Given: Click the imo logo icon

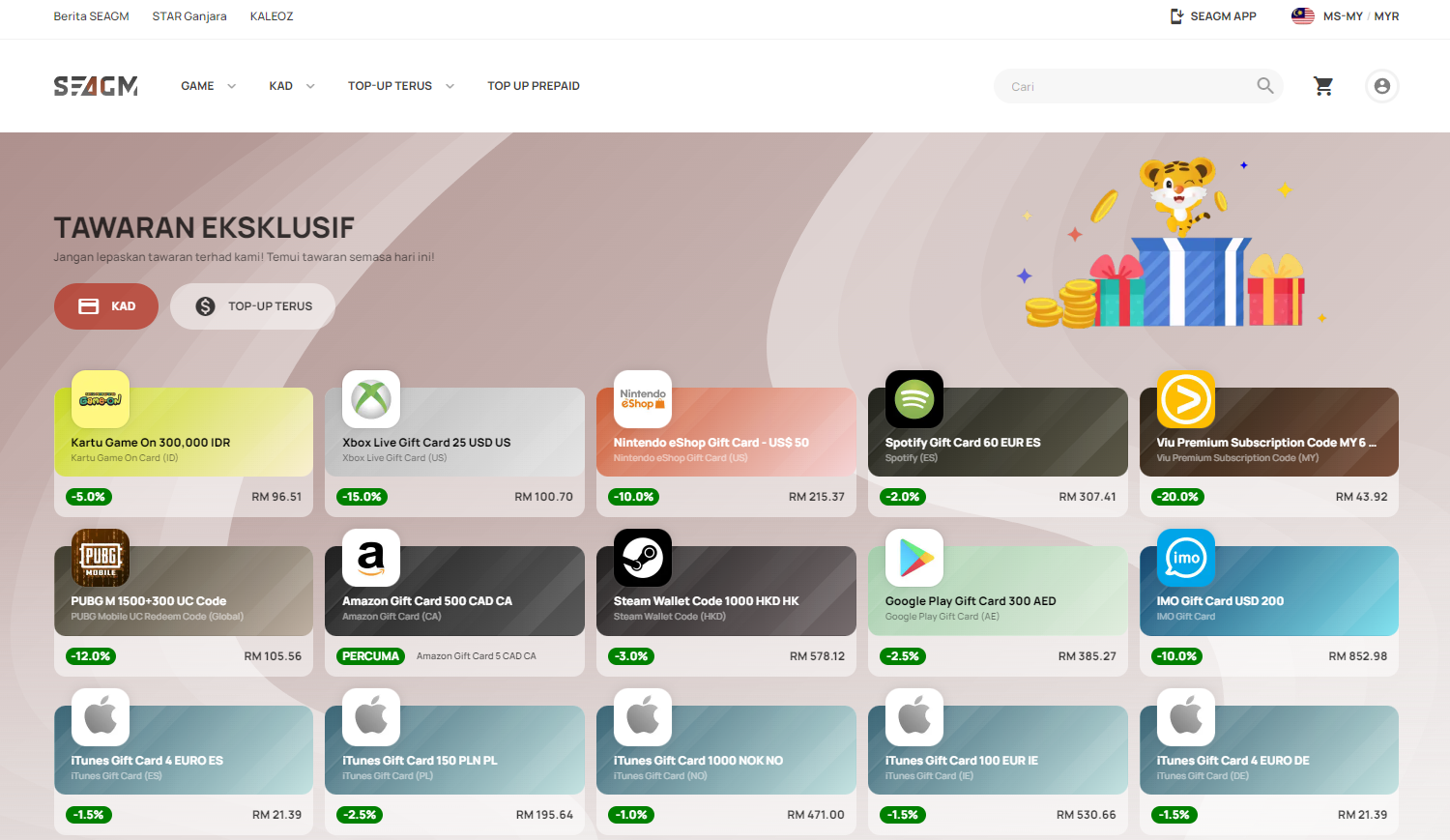Looking at the screenshot, I should click(1186, 558).
